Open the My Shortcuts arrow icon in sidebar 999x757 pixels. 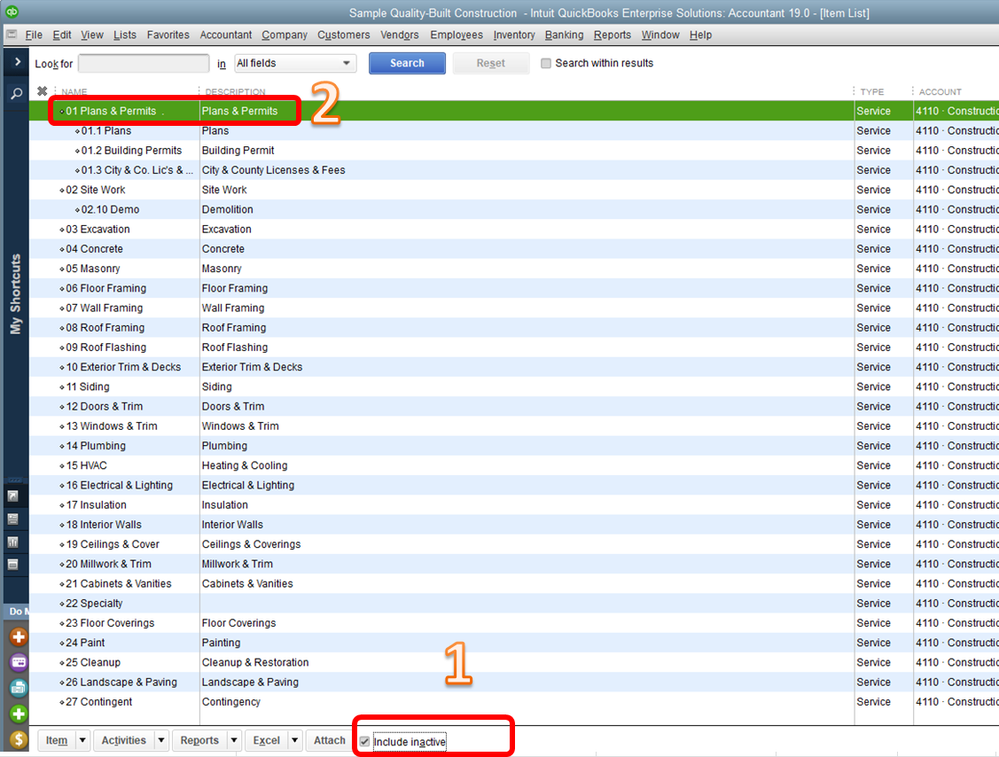(x=13, y=496)
